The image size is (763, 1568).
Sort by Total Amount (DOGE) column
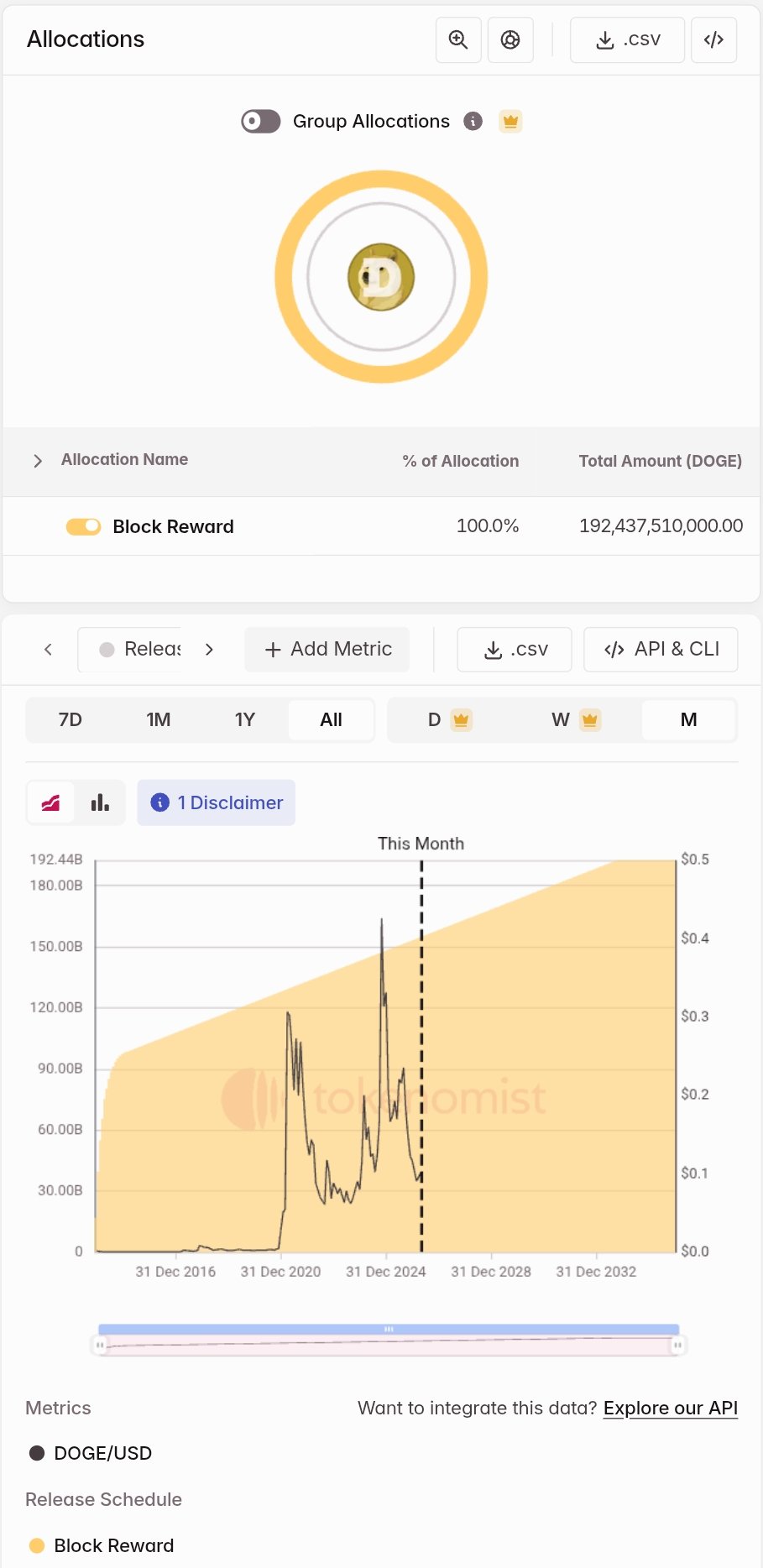click(661, 461)
